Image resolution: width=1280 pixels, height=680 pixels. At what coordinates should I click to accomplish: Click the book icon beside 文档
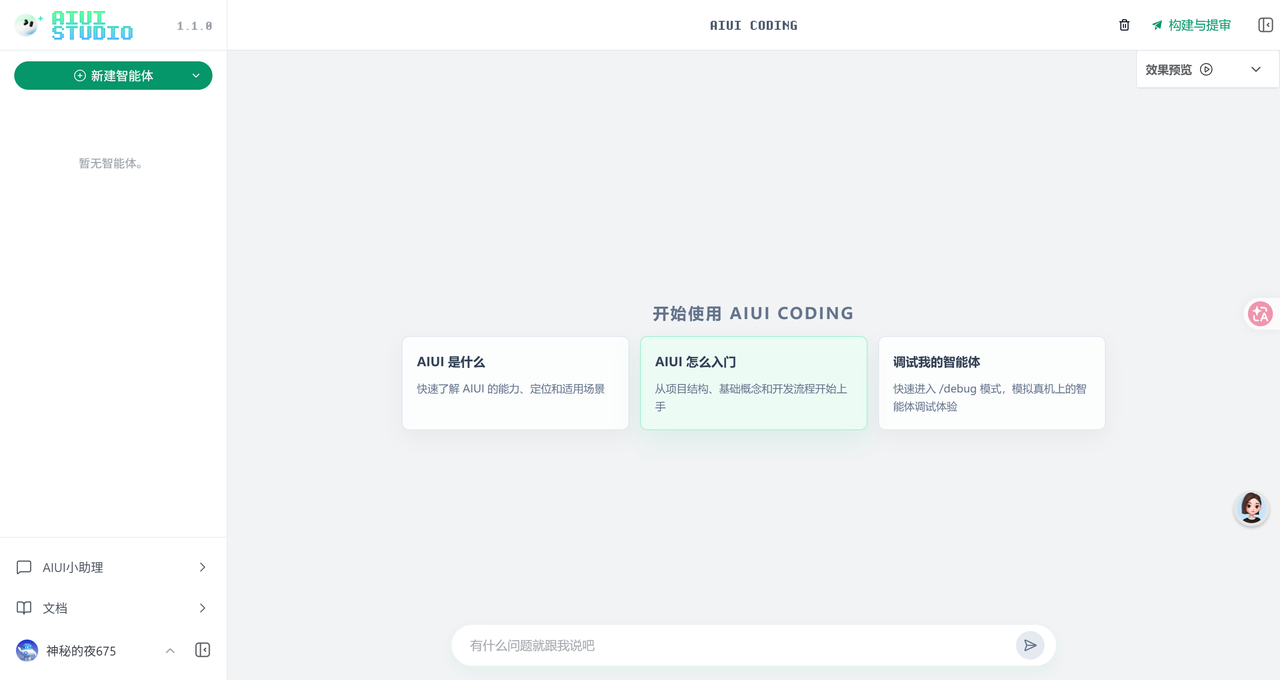tap(24, 608)
